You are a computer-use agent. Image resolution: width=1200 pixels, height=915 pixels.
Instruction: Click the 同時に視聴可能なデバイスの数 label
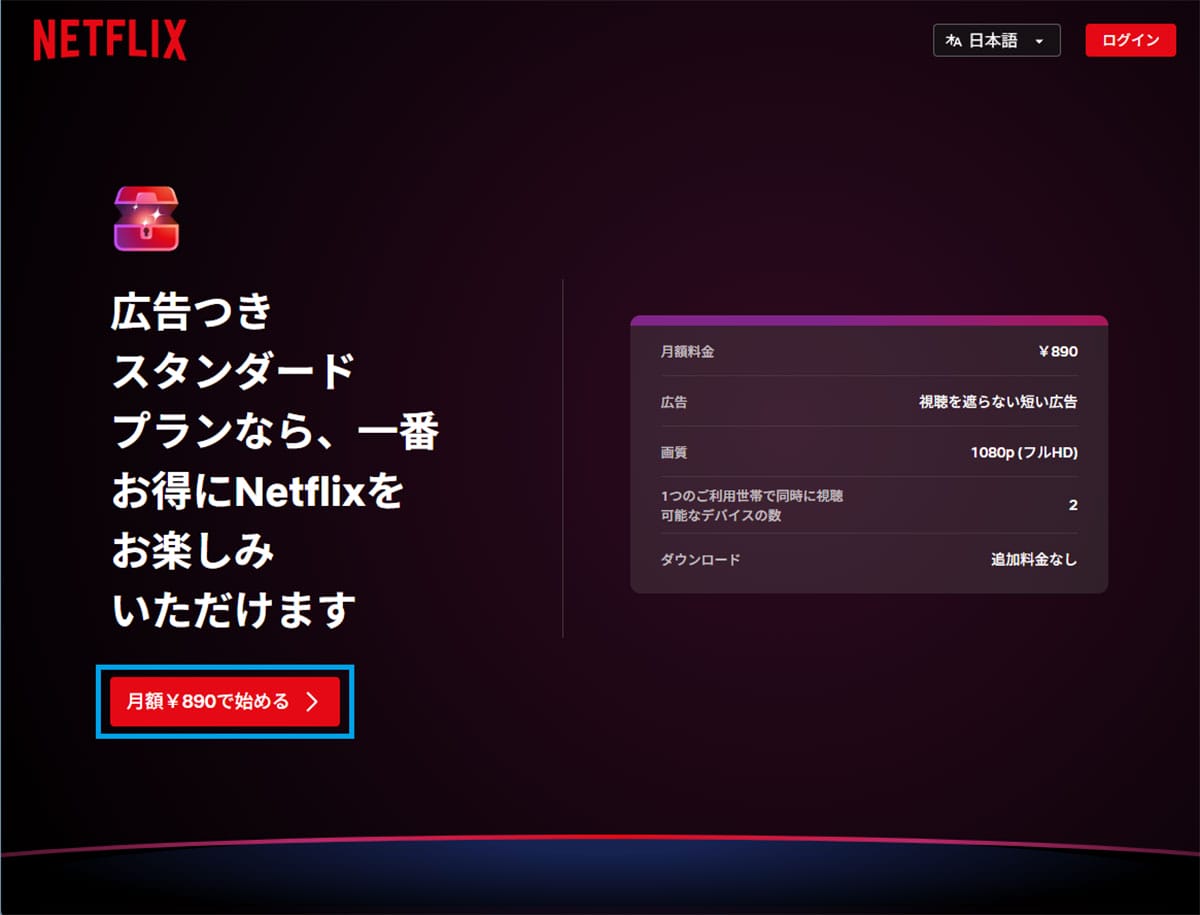[753, 505]
